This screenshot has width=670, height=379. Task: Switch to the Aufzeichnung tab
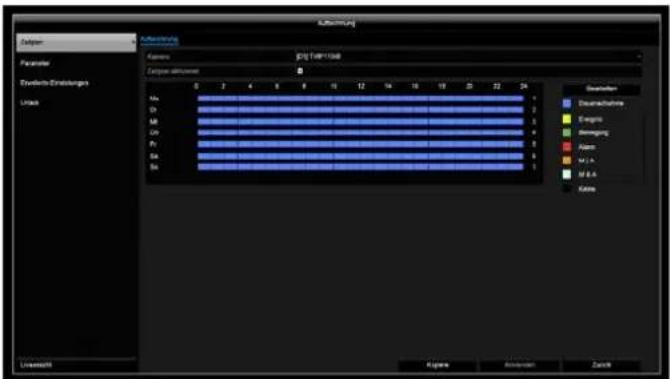click(x=159, y=40)
